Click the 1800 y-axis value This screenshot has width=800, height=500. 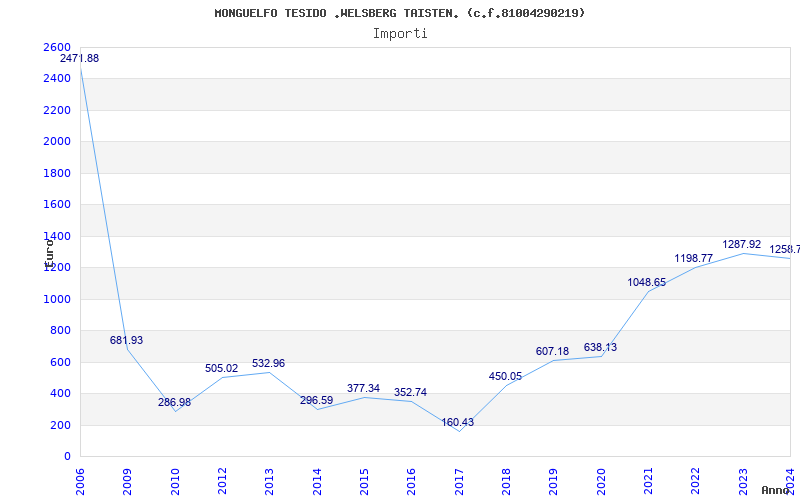pos(57,173)
